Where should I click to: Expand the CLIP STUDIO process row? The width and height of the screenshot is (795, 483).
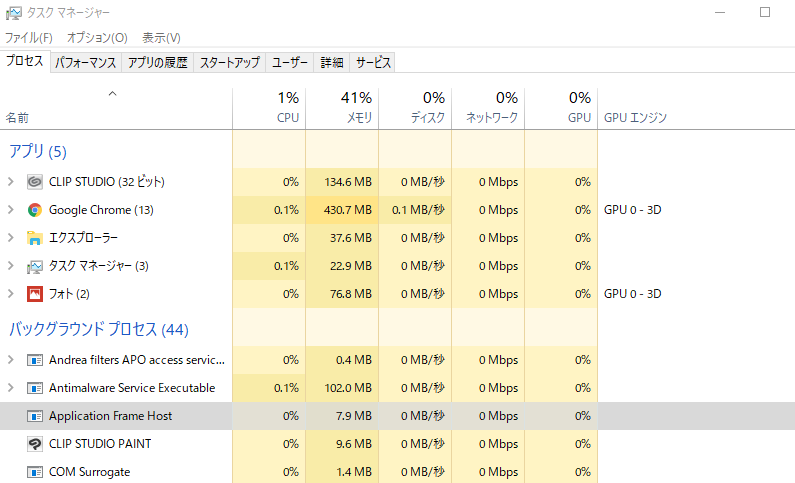[x=10, y=182]
